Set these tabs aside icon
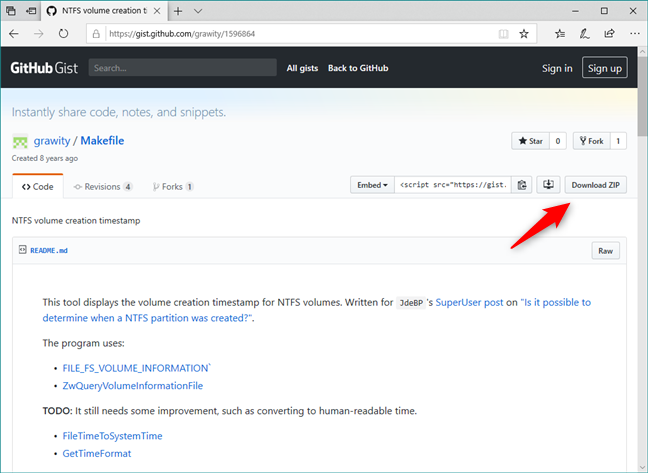The image size is (648, 473). pyautogui.click(x=31, y=11)
